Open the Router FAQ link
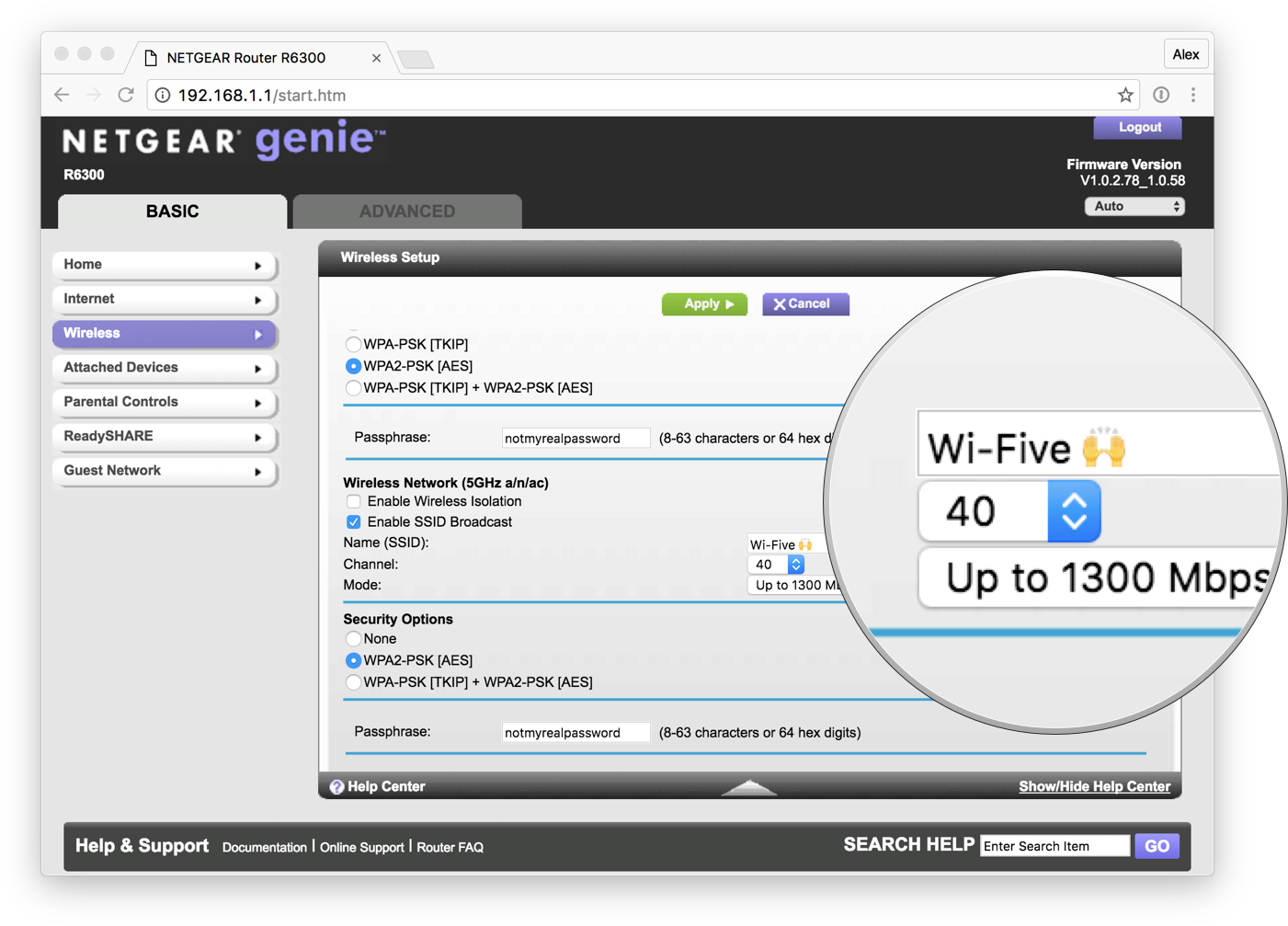Image resolution: width=1288 pixels, height=926 pixels. (450, 848)
